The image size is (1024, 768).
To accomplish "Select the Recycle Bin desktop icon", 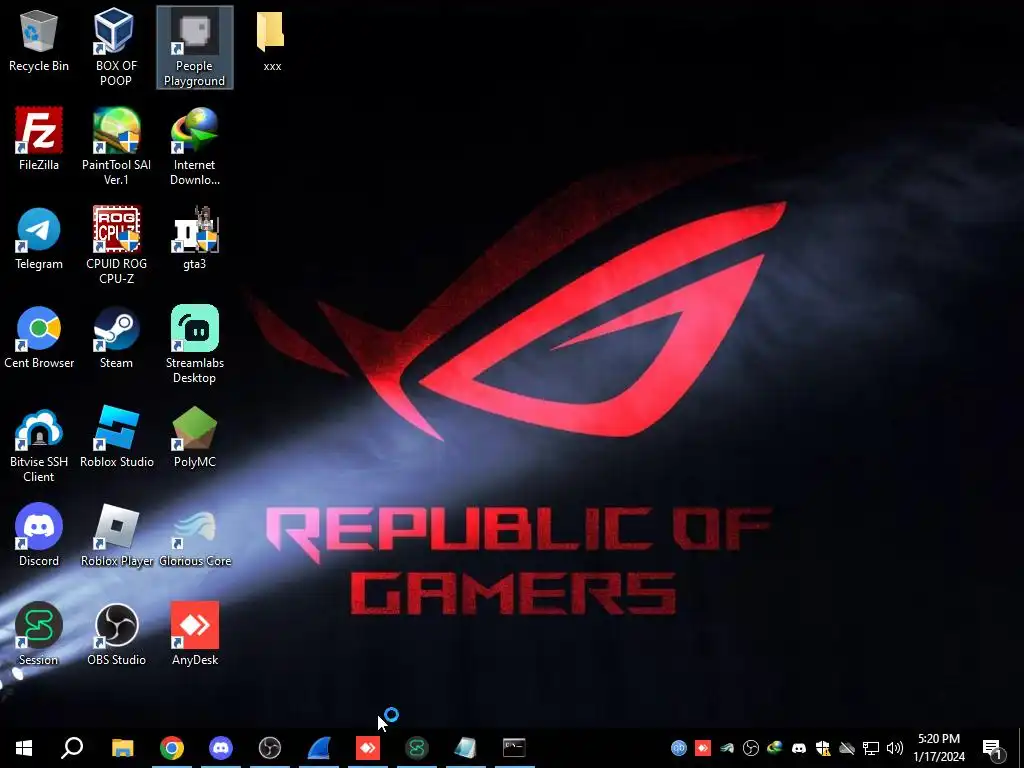I will [39, 41].
